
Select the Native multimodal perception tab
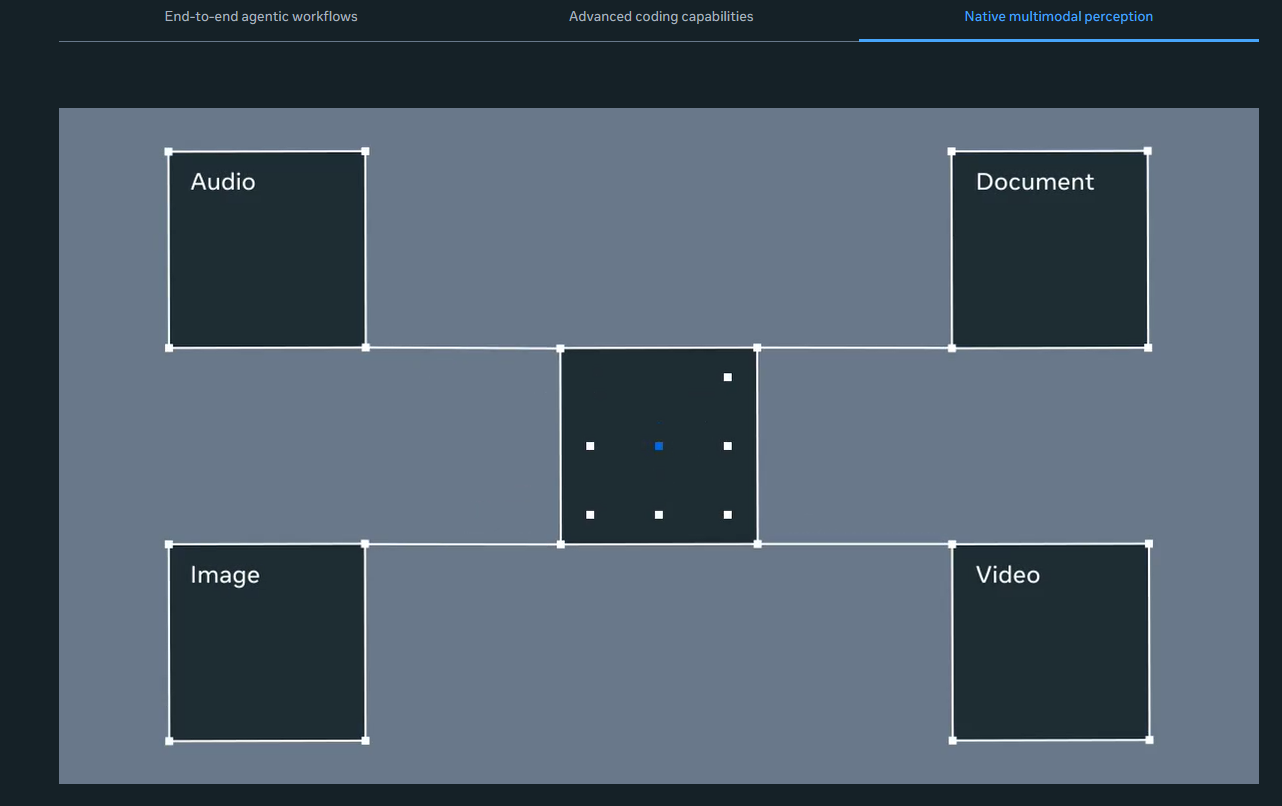1058,16
